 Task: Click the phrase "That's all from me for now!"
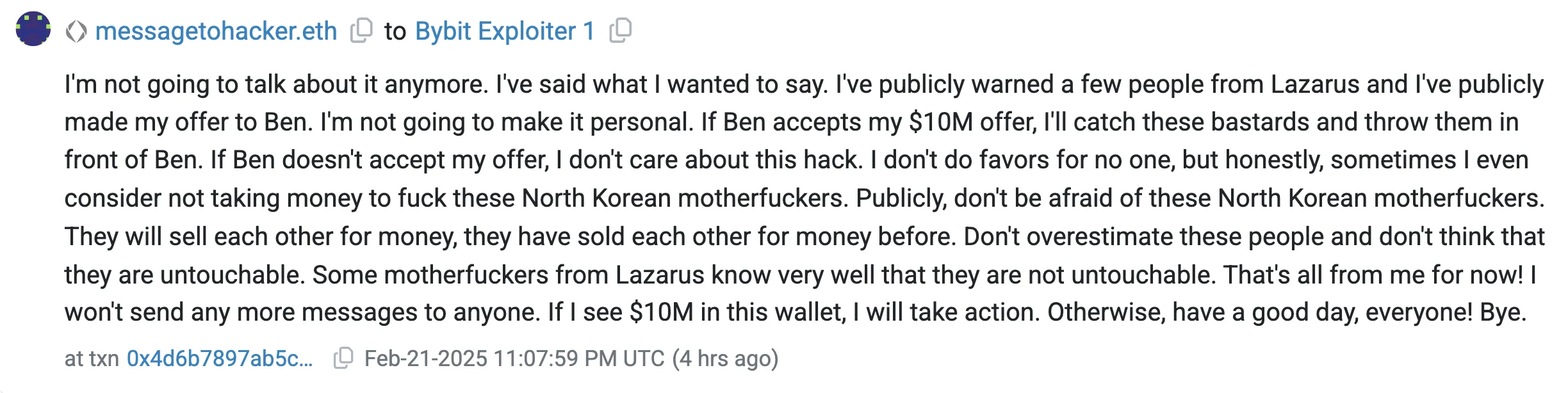click(1373, 275)
